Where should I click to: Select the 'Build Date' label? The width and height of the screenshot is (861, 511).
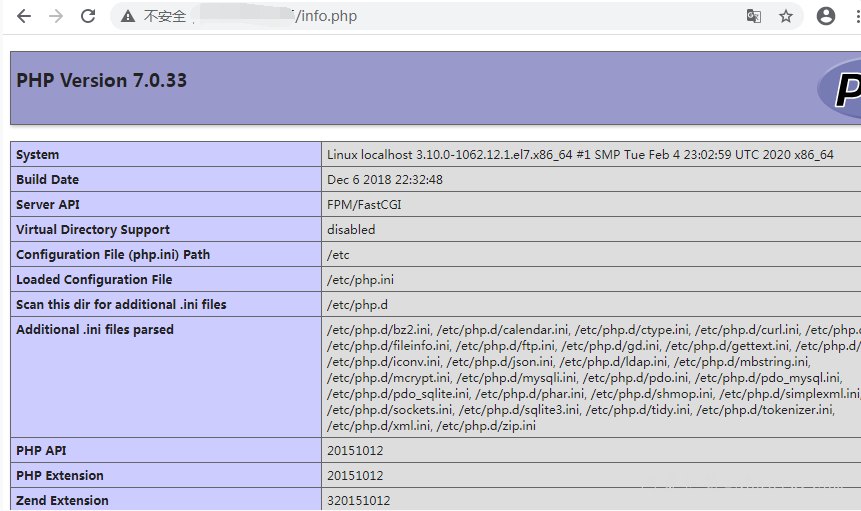47,179
